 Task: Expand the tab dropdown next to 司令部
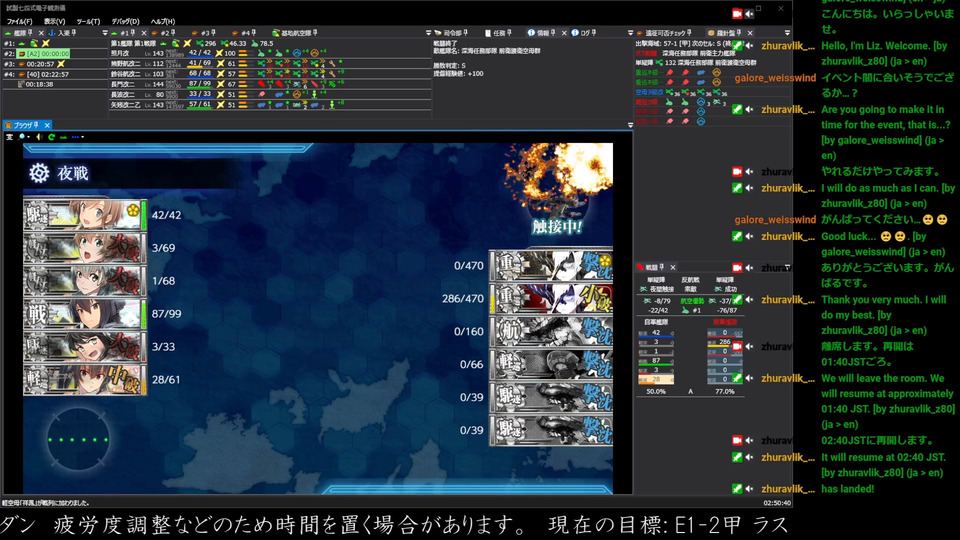pos(428,33)
